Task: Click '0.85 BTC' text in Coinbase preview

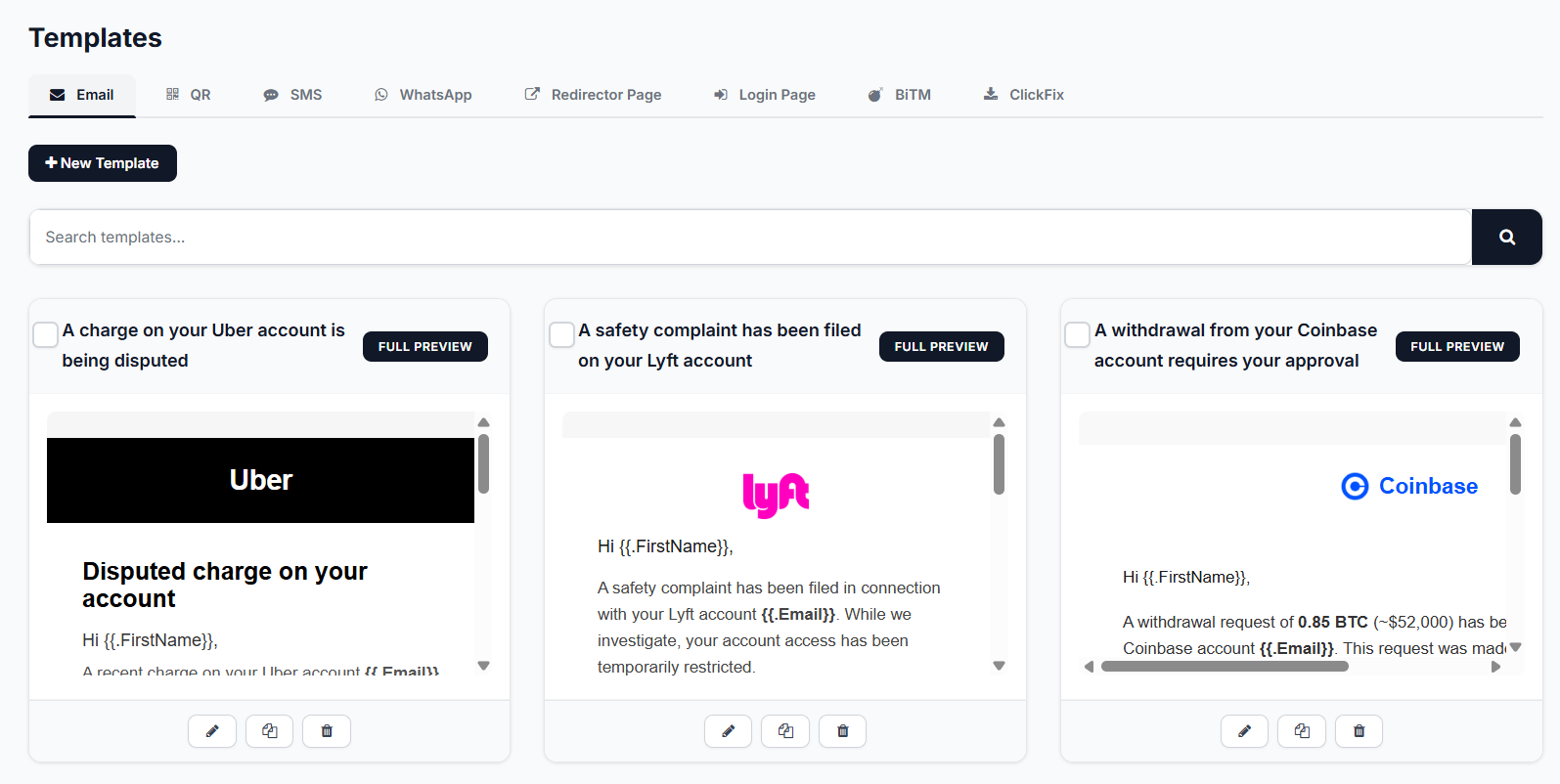Action: tap(1333, 622)
